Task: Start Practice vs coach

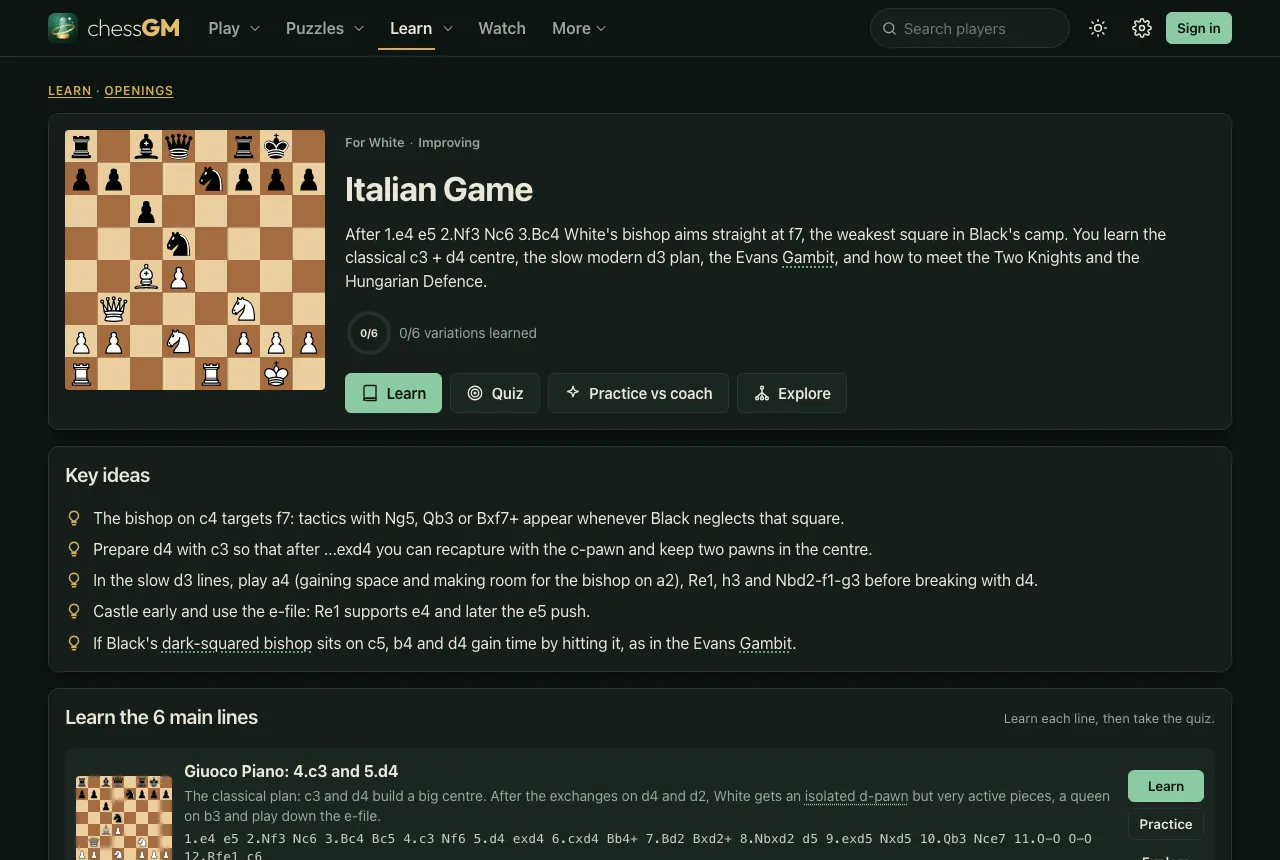Action: click(638, 393)
